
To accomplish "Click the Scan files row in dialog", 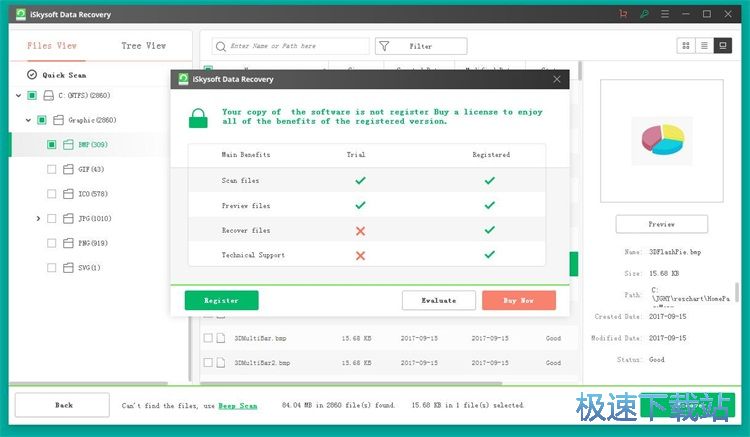I will tap(367, 181).
